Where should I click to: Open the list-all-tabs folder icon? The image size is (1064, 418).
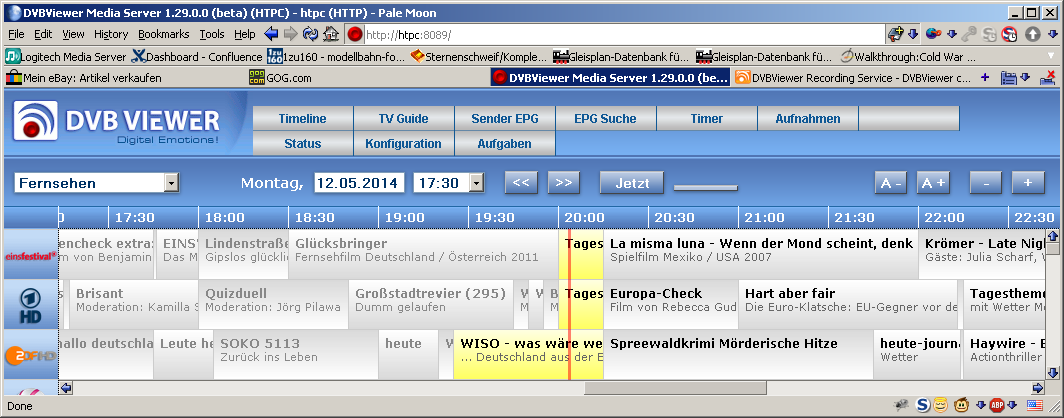[x=1009, y=78]
